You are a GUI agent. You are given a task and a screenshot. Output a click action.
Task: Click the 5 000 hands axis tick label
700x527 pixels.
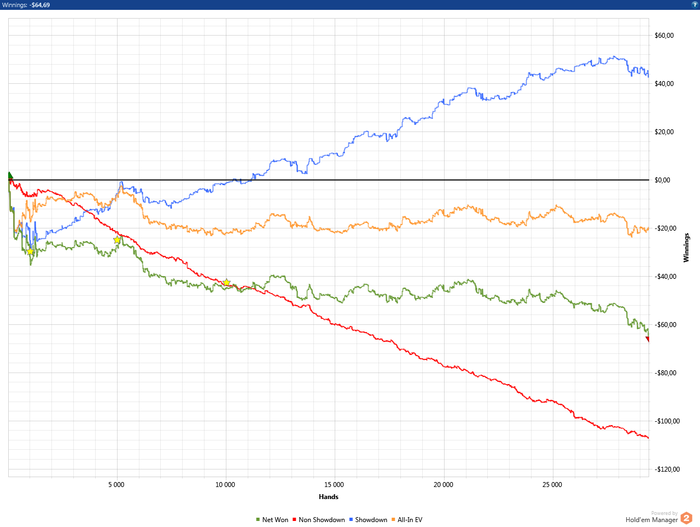117,485
